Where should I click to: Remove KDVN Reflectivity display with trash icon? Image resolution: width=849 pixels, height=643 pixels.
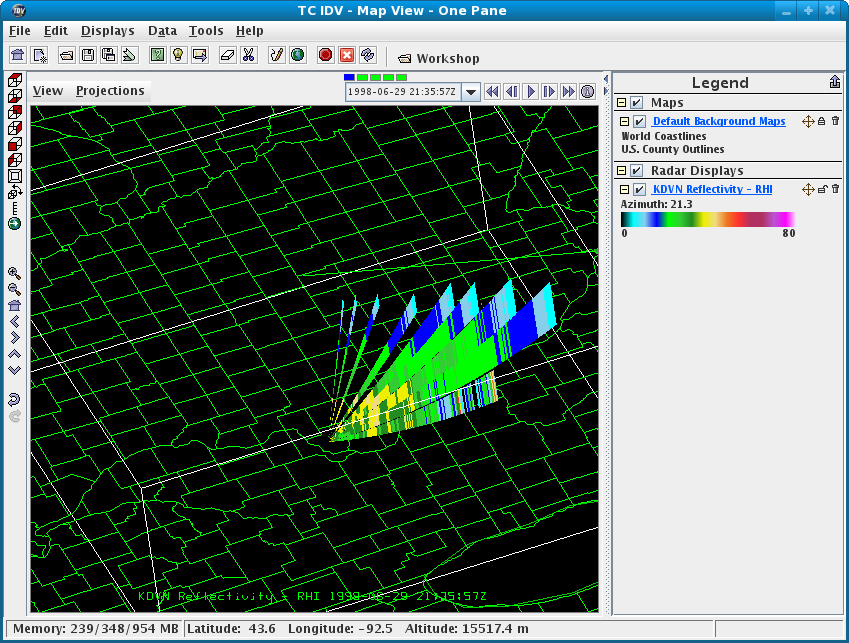(x=835, y=189)
